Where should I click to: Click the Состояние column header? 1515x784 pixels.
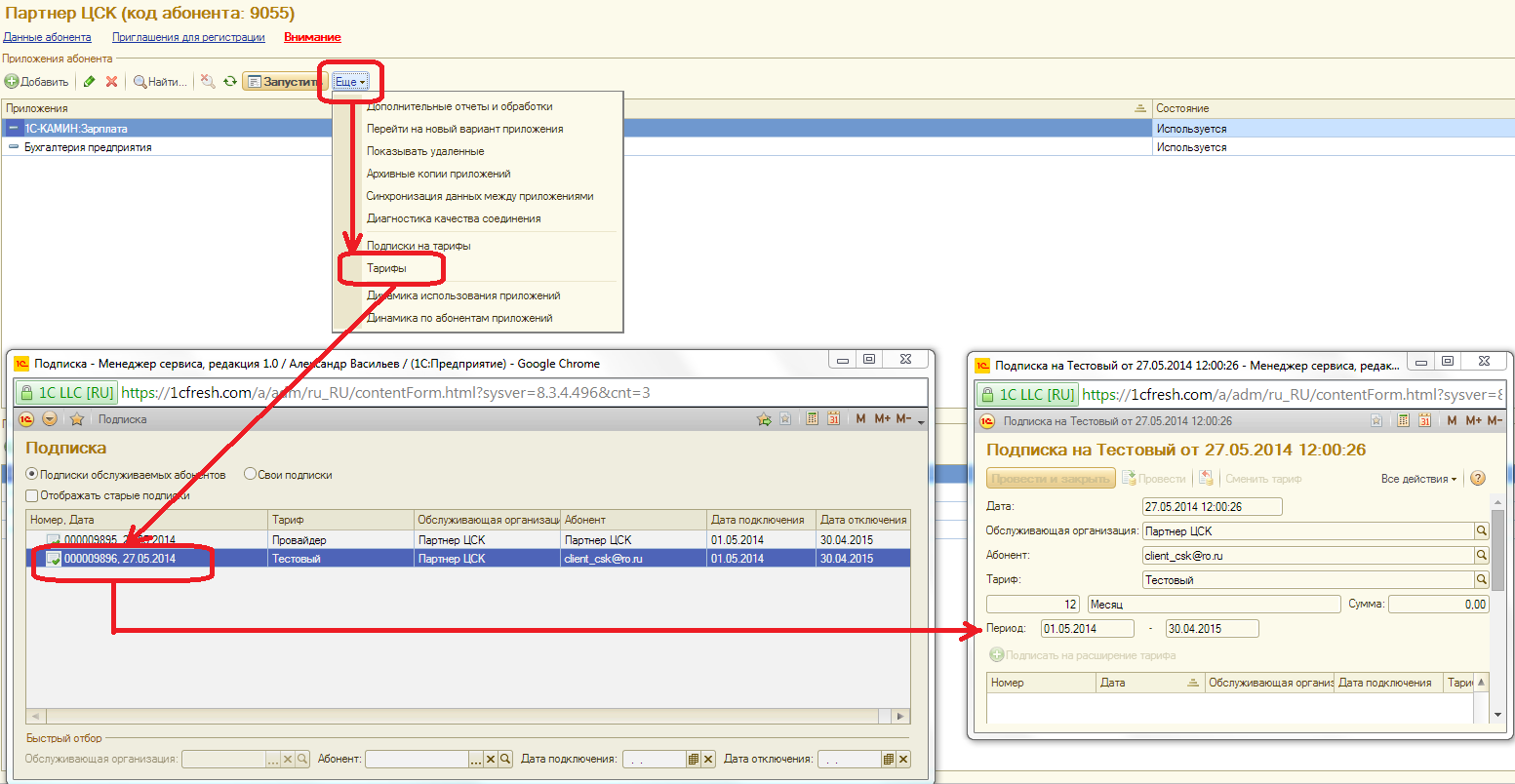pos(1333,108)
